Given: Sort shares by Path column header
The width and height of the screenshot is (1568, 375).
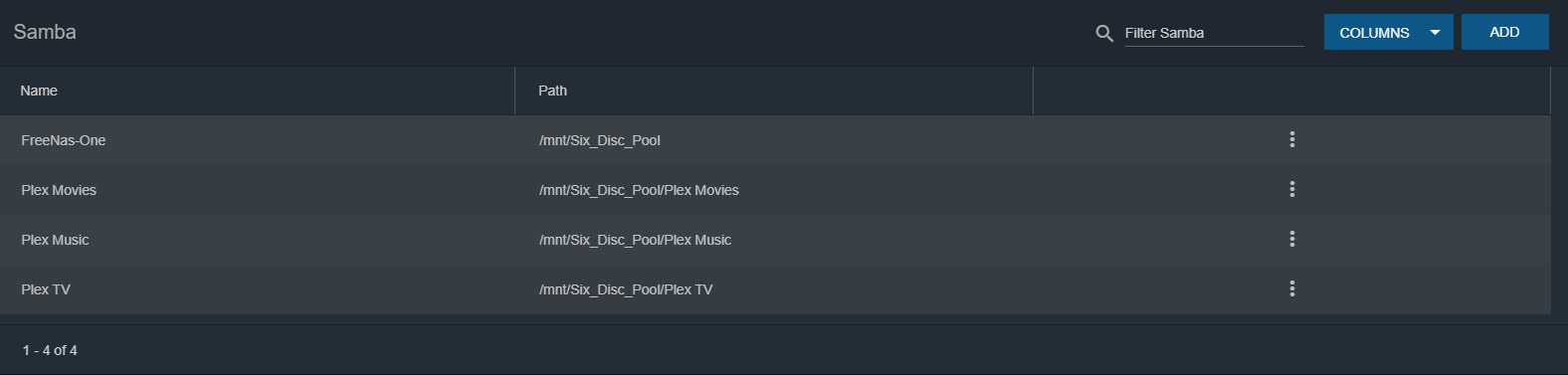Looking at the screenshot, I should (x=552, y=91).
